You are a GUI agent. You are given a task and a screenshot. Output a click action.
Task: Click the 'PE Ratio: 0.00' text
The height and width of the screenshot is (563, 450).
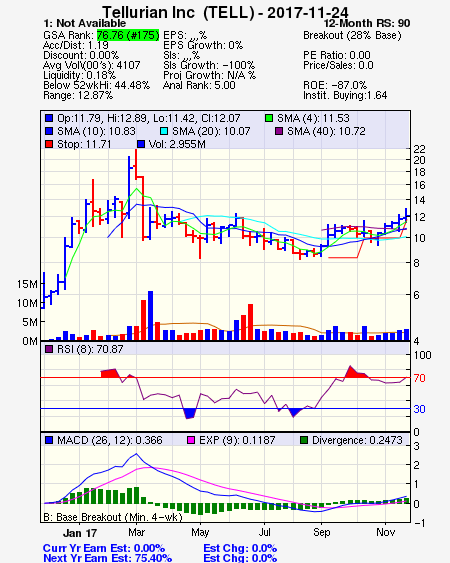click(x=337, y=55)
